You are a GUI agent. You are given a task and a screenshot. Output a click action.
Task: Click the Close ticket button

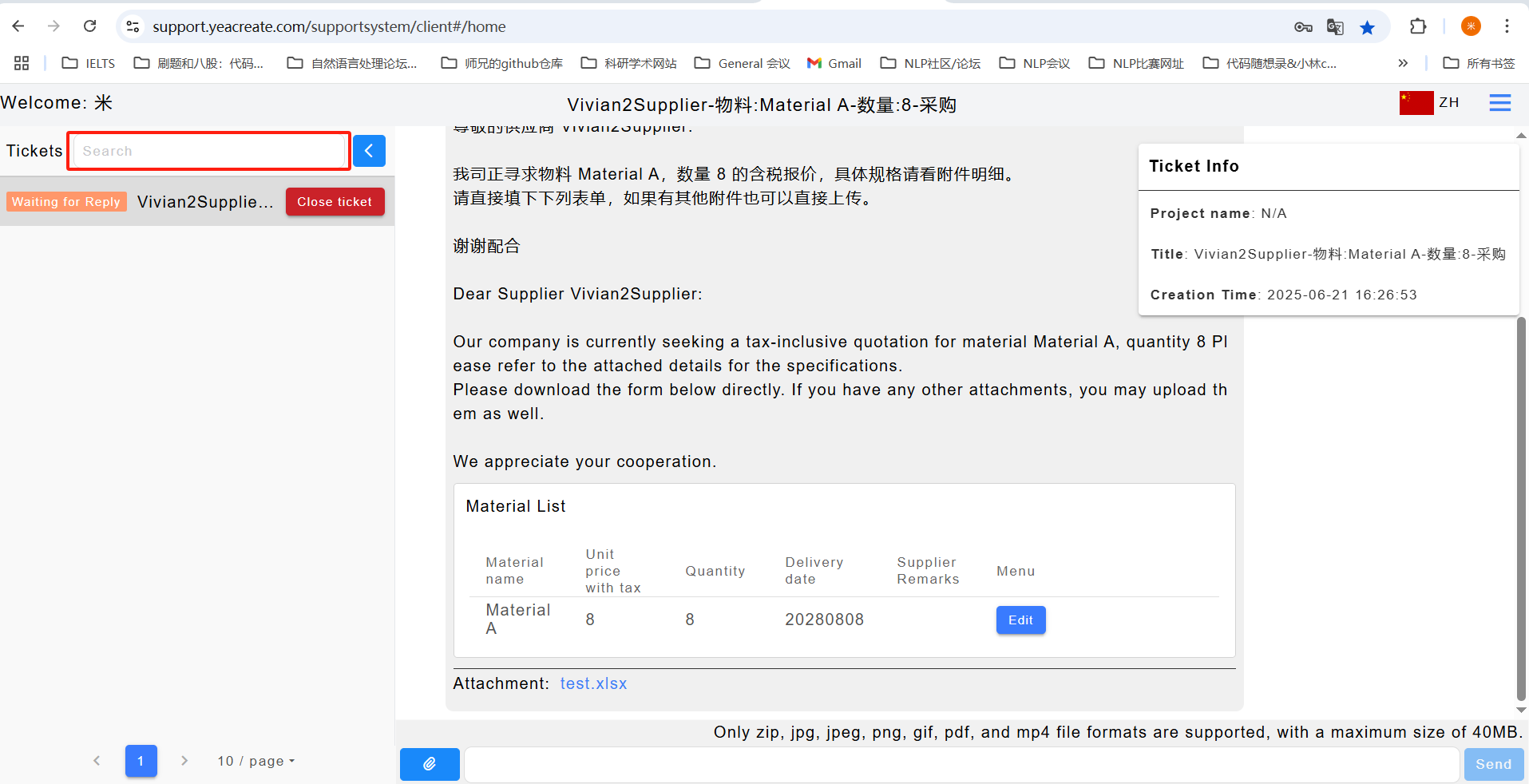pyautogui.click(x=335, y=202)
